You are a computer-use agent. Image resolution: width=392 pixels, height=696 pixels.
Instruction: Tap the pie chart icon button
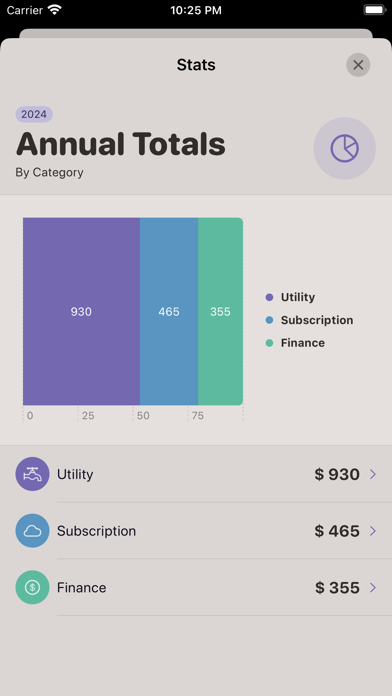[x=344, y=148]
